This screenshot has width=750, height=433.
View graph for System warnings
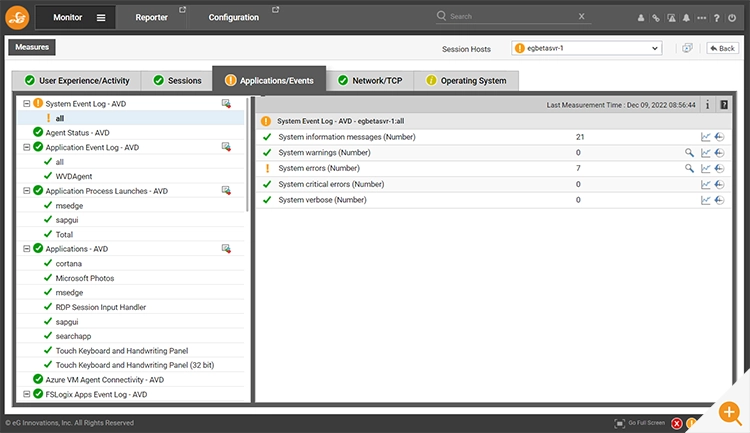point(706,153)
